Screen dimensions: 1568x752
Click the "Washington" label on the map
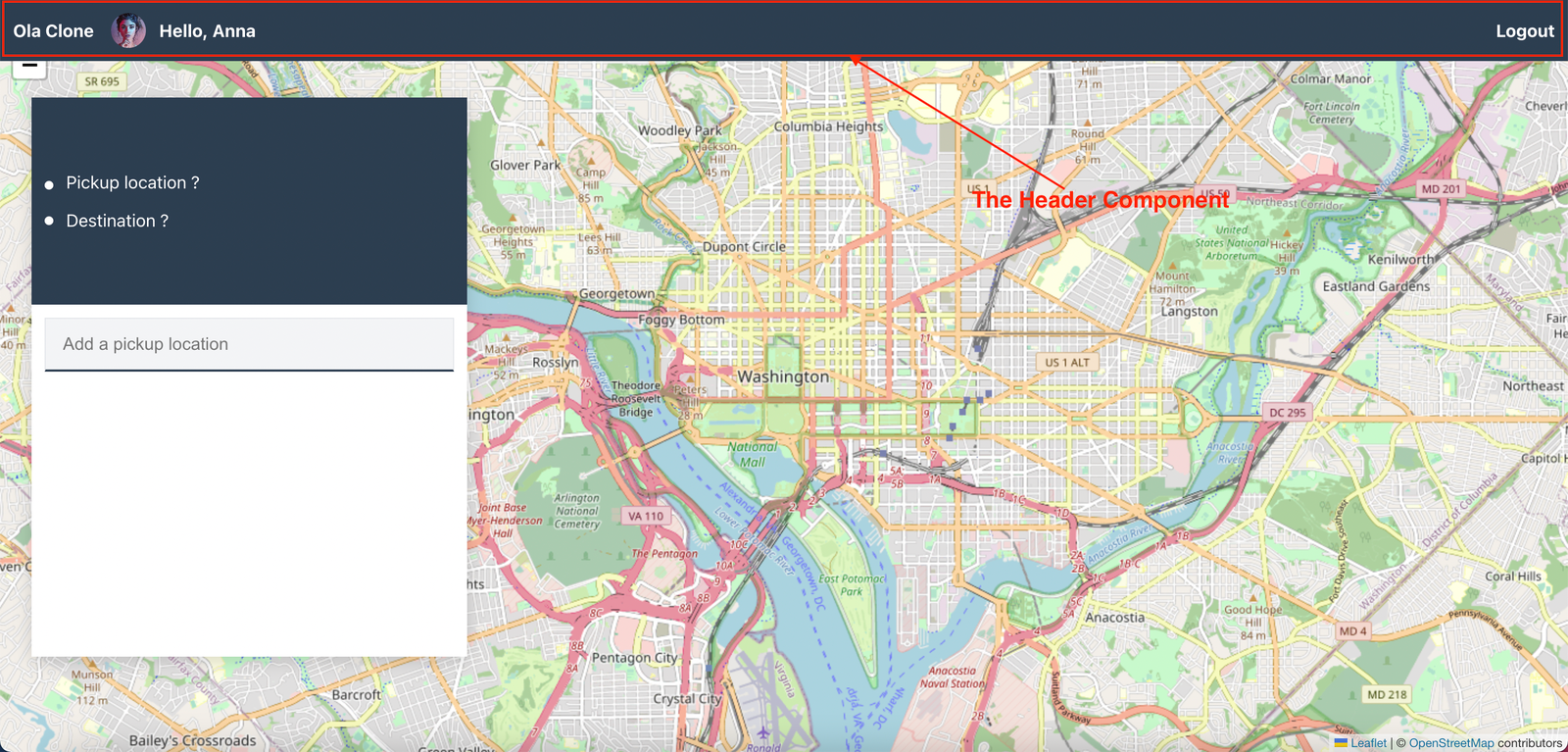point(783,376)
